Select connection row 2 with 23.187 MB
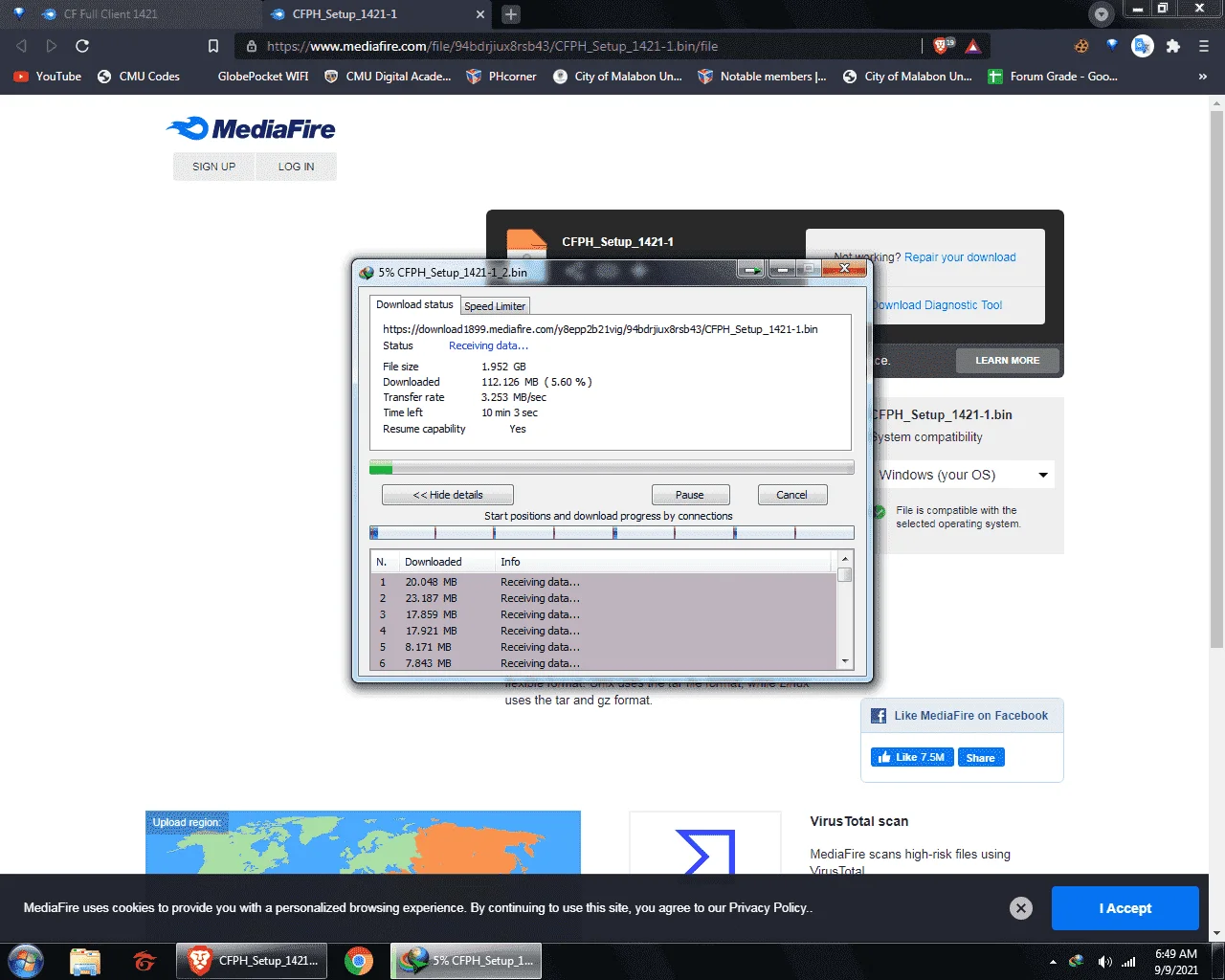 click(x=604, y=598)
